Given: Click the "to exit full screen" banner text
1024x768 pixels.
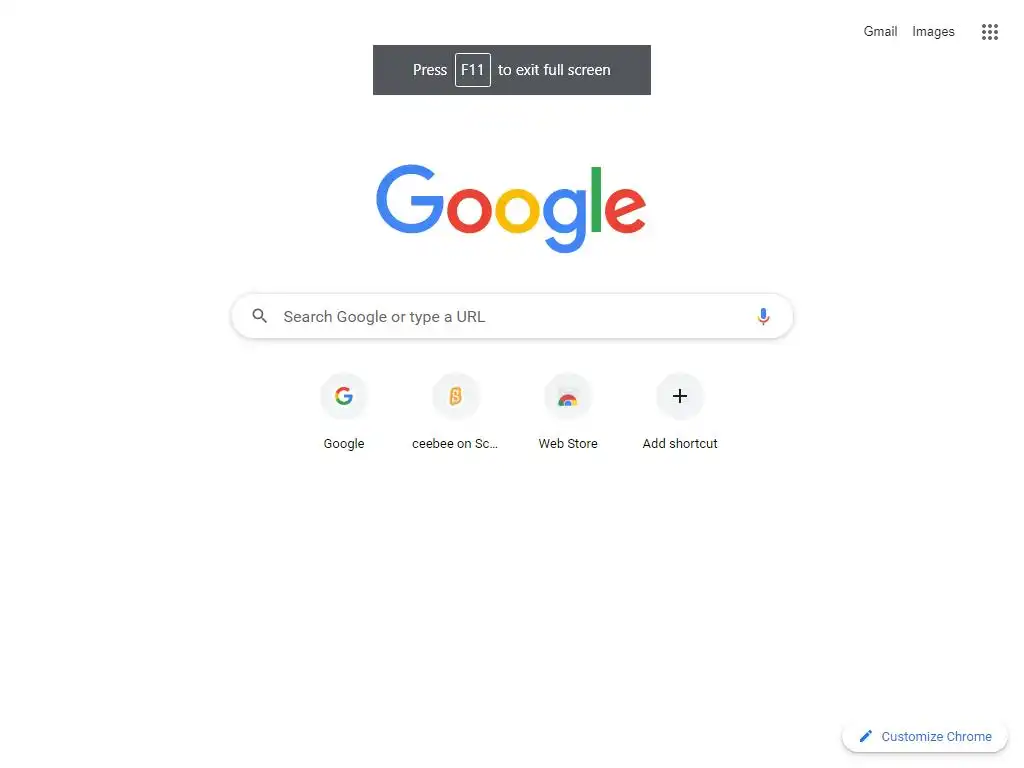Looking at the screenshot, I should 554,70.
